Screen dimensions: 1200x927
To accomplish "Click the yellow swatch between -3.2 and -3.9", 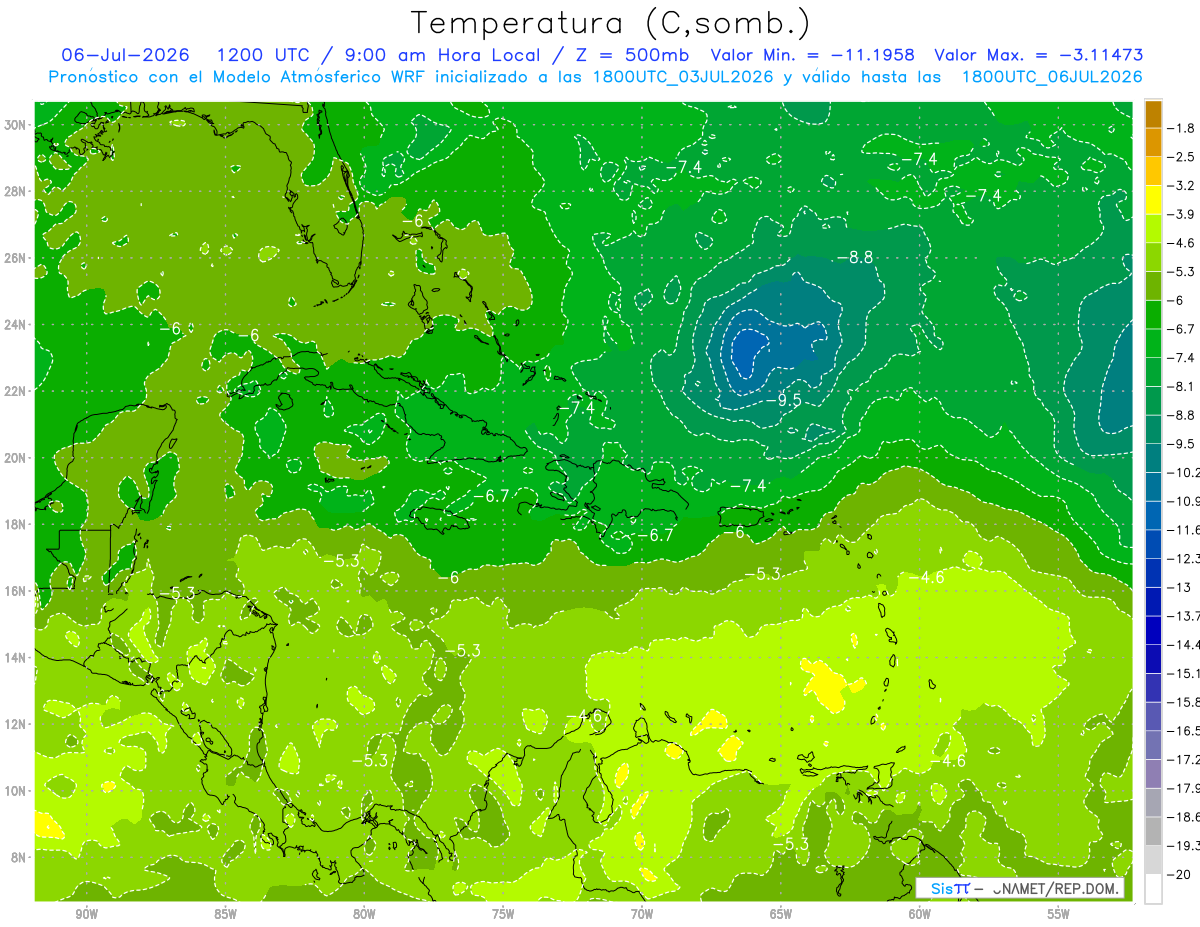I will [x=1153, y=200].
